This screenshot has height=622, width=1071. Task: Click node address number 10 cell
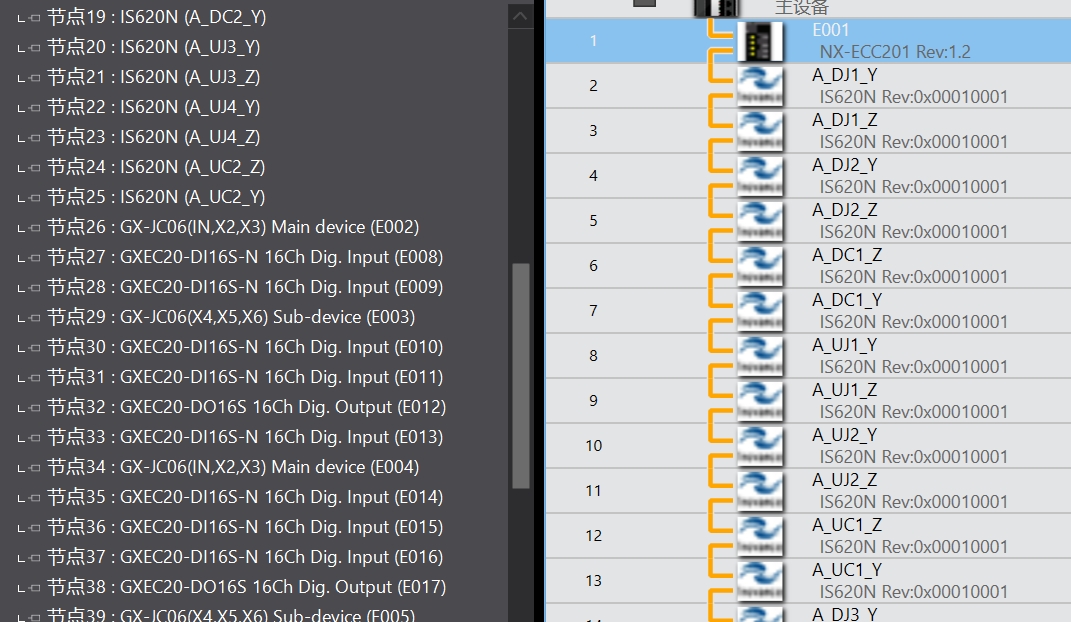point(594,447)
